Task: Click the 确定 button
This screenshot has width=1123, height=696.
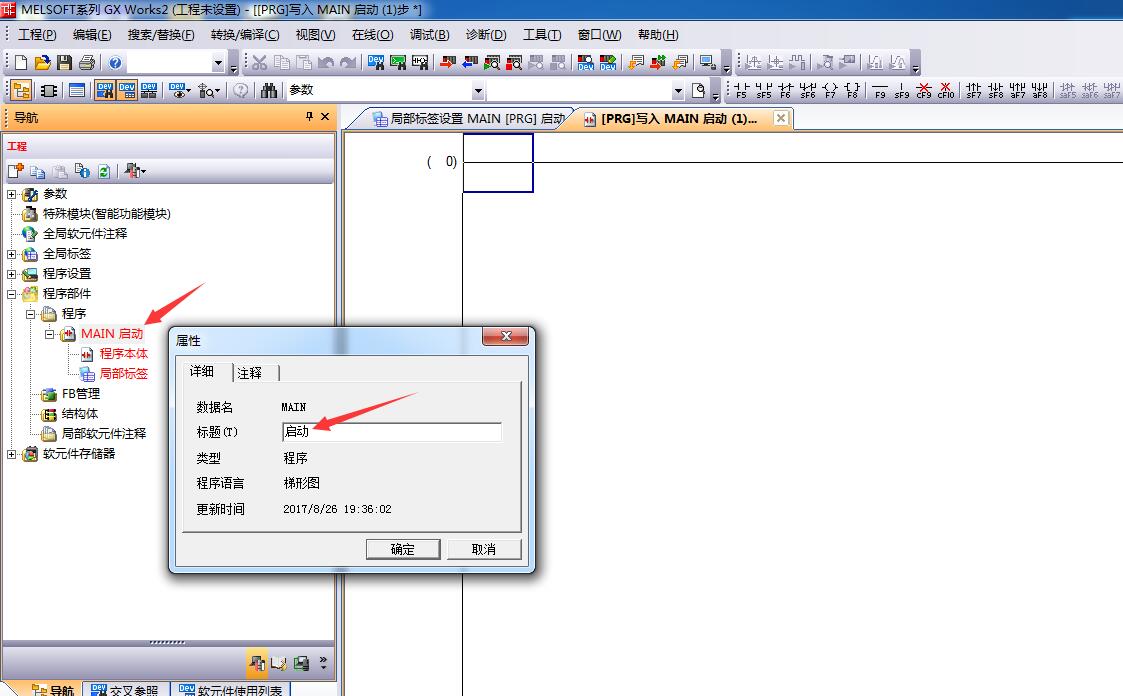Action: [x=403, y=549]
